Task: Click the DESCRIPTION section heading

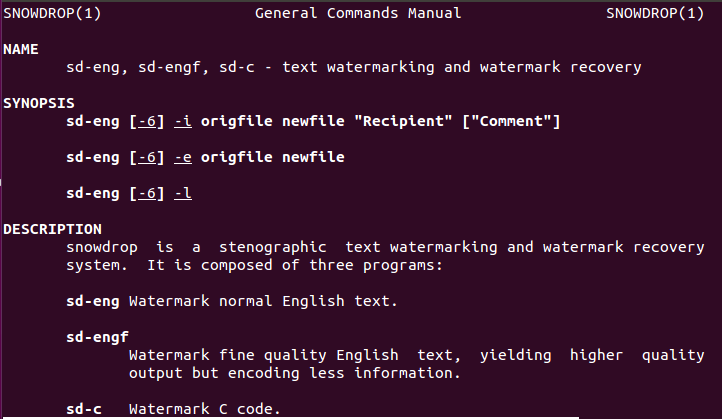Action: tap(52, 229)
